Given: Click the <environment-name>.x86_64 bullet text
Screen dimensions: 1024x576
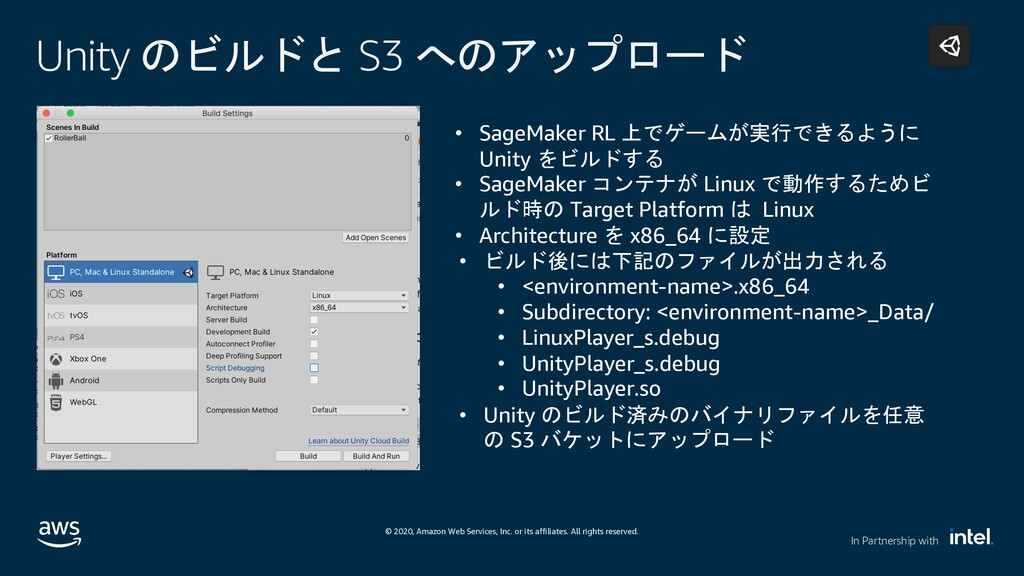Looking at the screenshot, I should coord(665,287).
